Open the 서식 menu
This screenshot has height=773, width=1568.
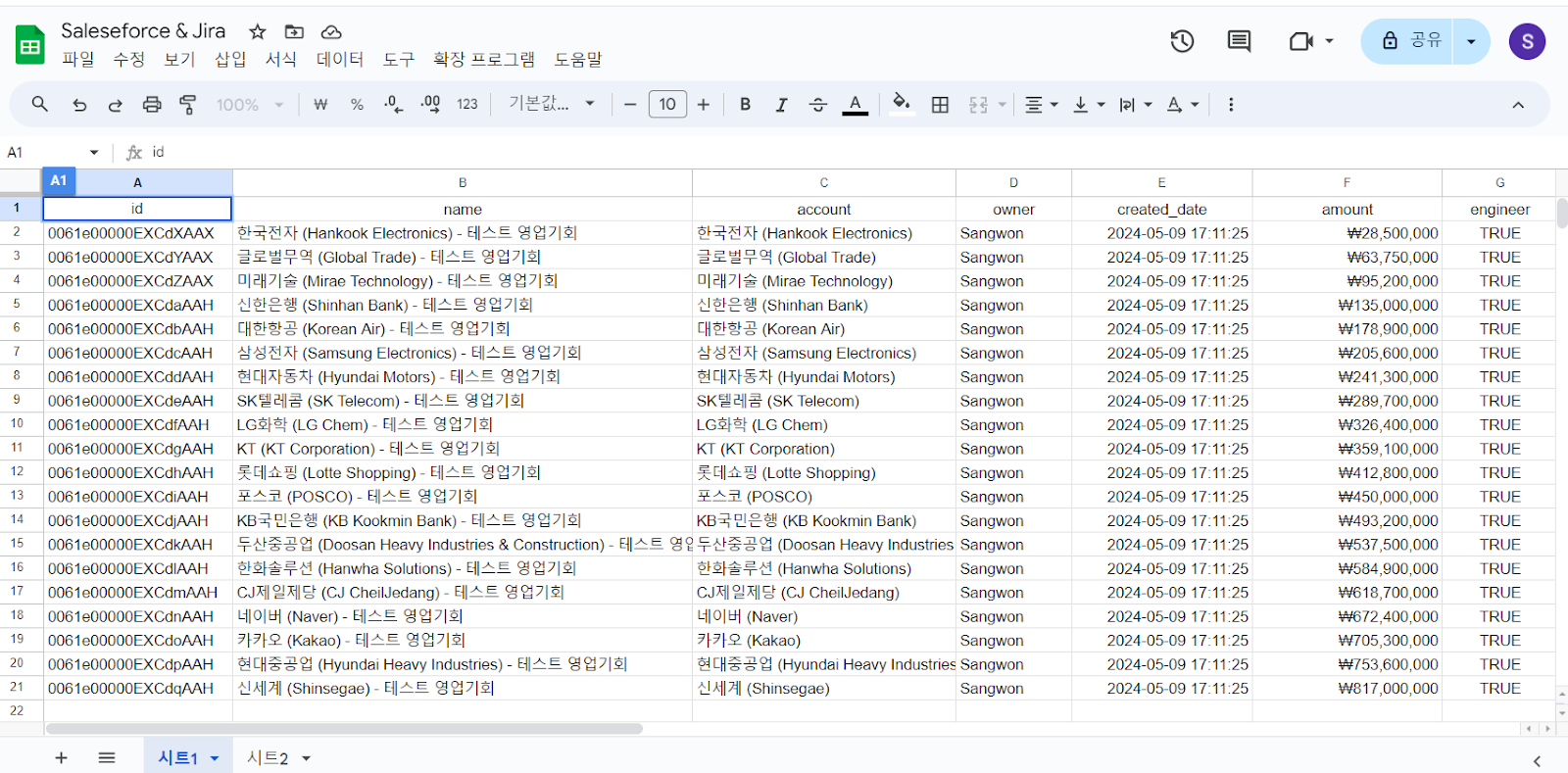(x=281, y=60)
